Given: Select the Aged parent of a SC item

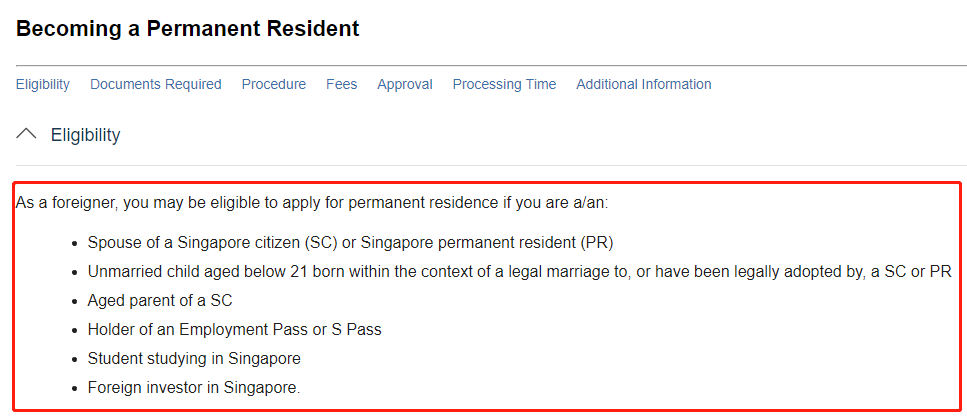Looking at the screenshot, I should (160, 300).
